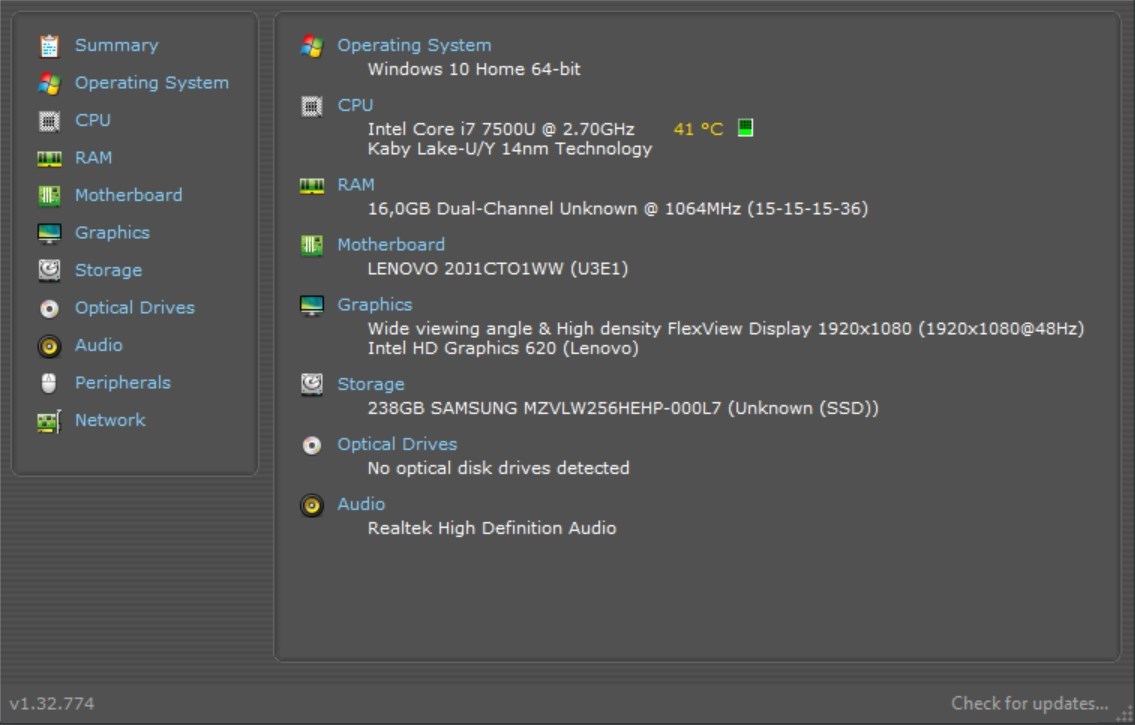
Task: Click the Peripherals mouse icon in sidebar
Action: click(x=49, y=383)
